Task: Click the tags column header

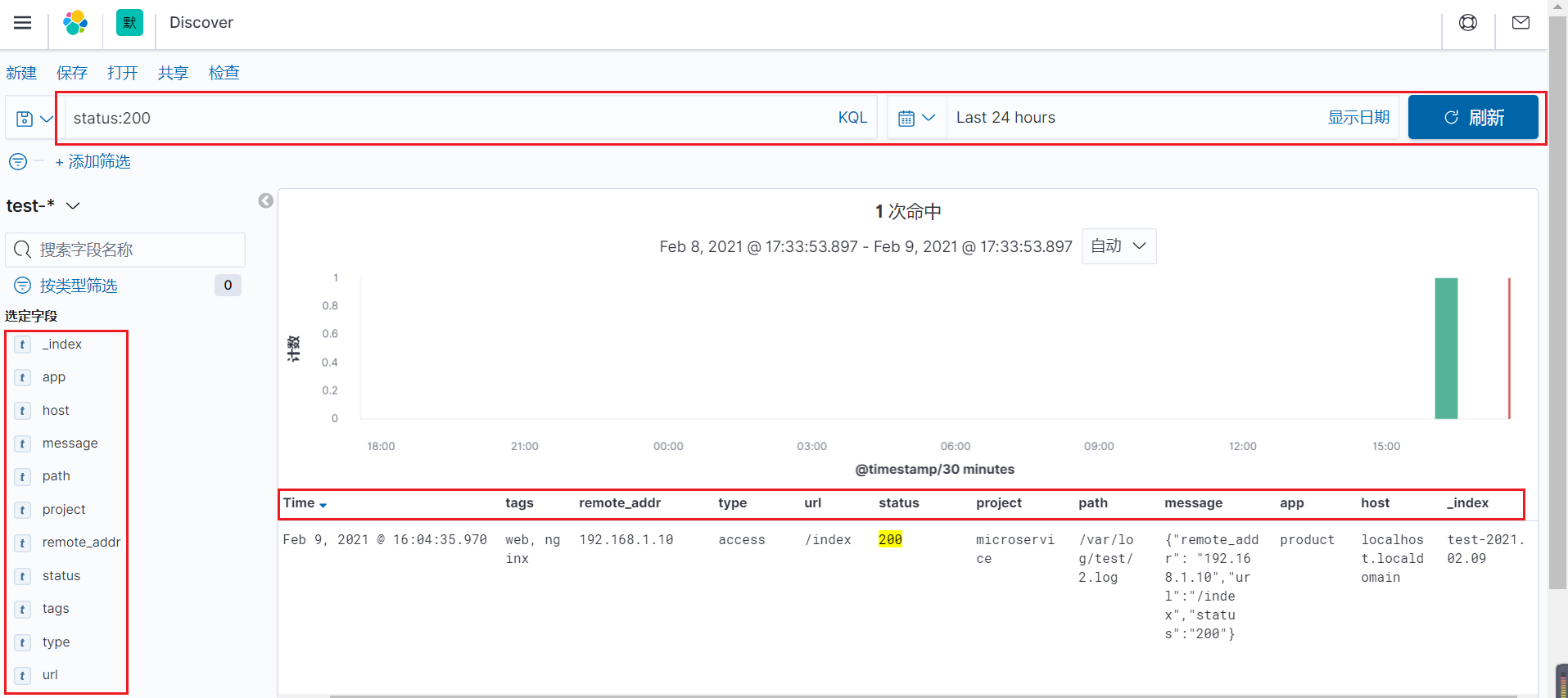Action: click(x=519, y=503)
